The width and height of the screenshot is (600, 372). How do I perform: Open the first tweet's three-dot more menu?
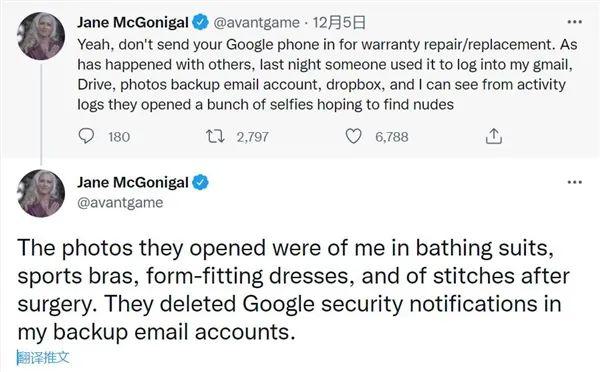(x=574, y=22)
